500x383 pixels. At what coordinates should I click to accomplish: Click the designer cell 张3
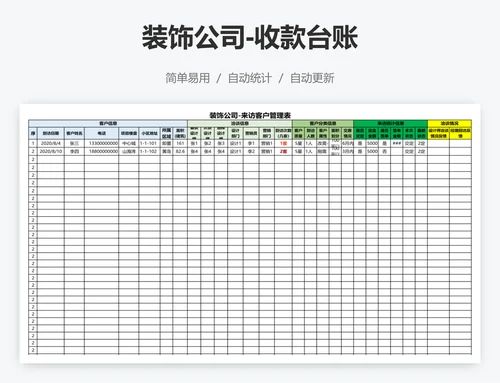click(221, 143)
